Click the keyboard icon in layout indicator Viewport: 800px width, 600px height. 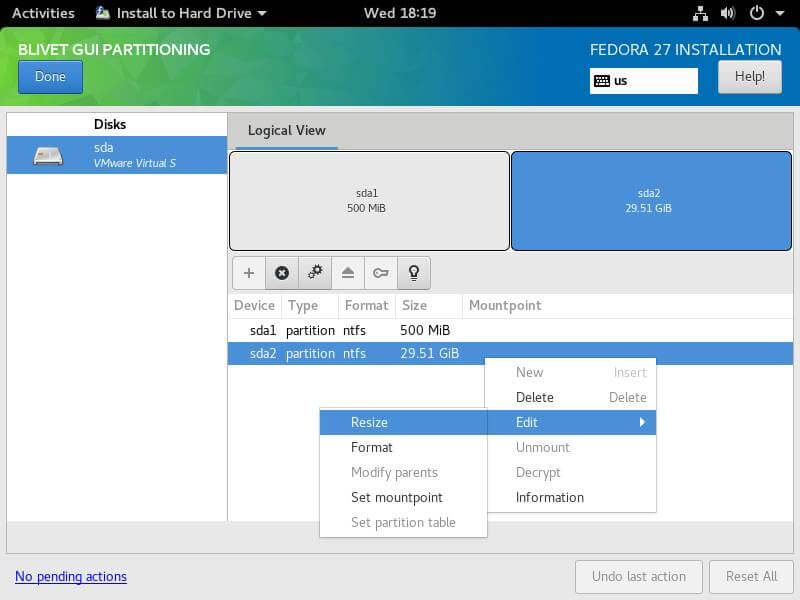(602, 81)
